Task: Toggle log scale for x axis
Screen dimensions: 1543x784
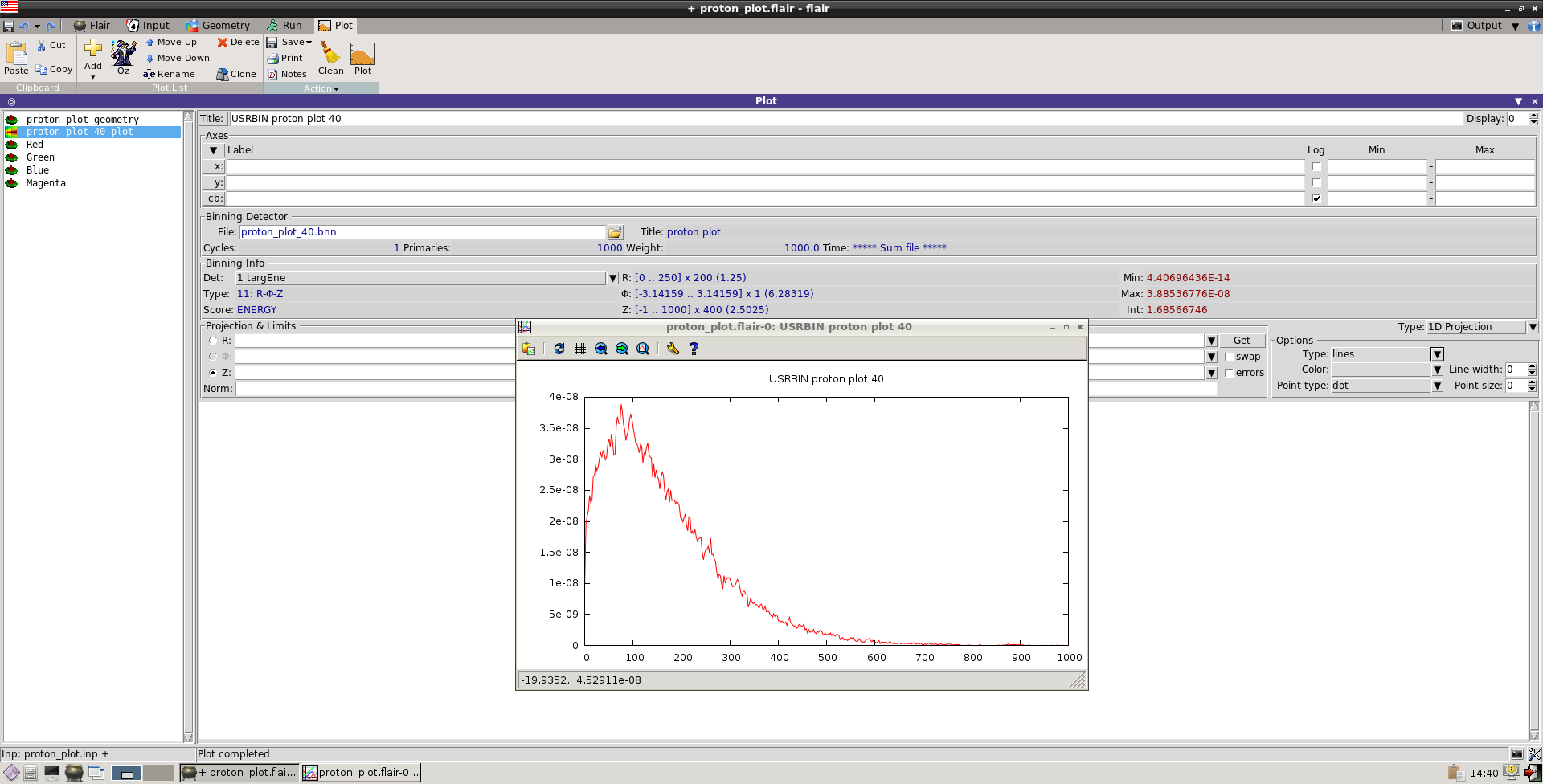Action: pyautogui.click(x=1316, y=167)
